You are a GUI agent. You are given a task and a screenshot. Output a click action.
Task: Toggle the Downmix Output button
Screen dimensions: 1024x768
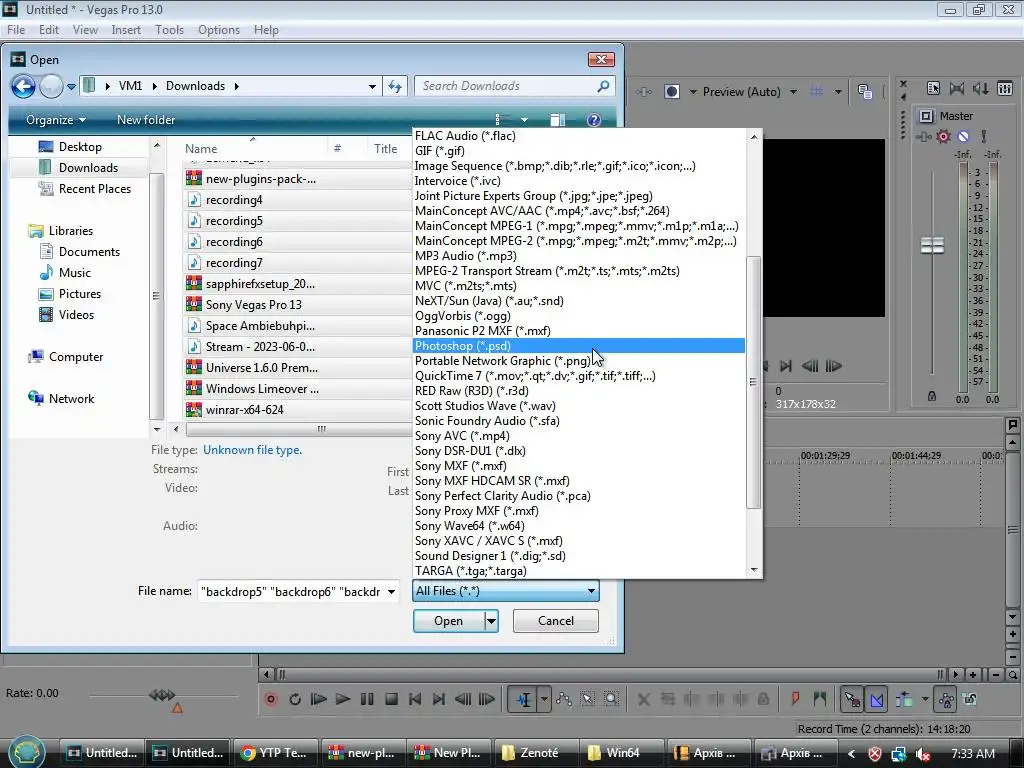957,88
